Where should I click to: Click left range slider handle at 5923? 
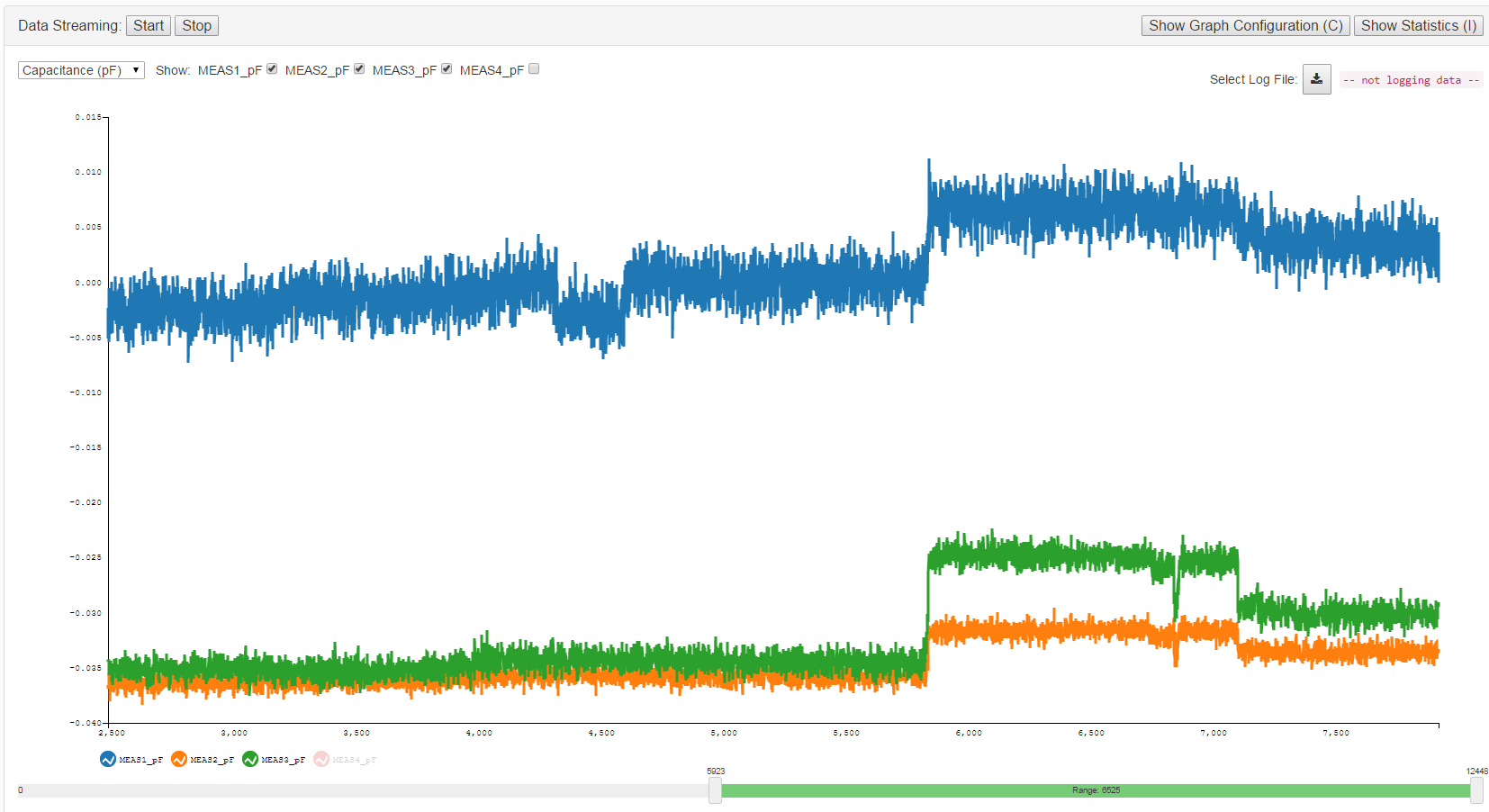point(715,790)
